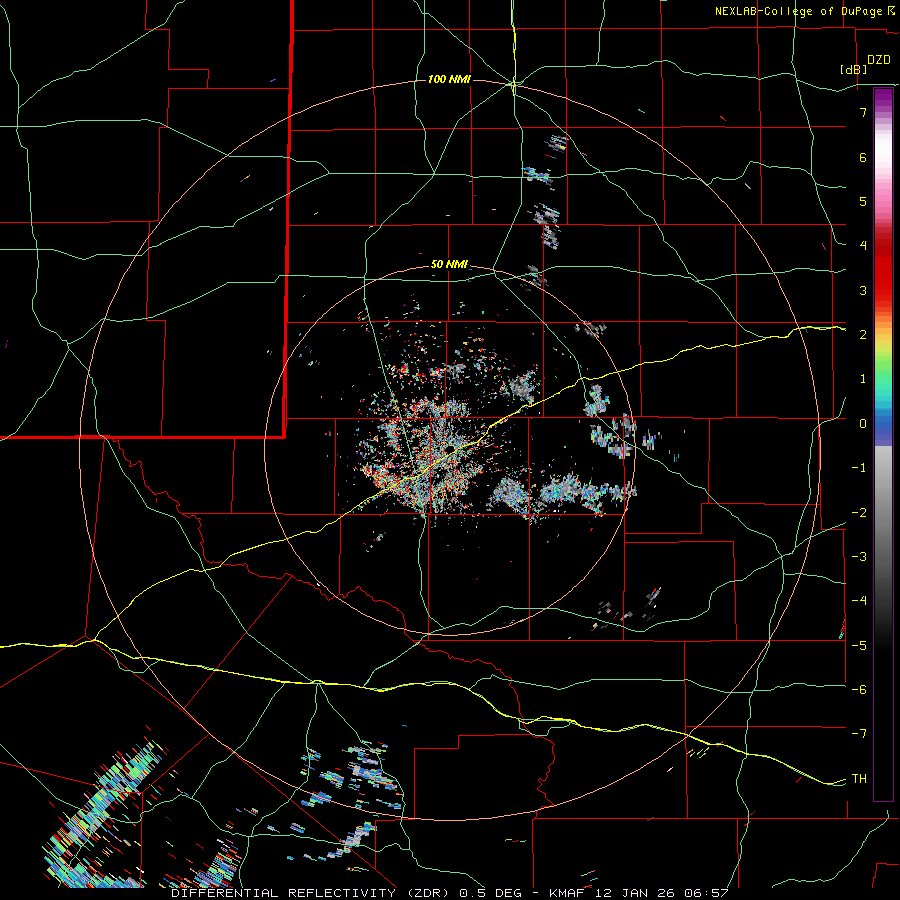Click the 50 NMI range ring label
This screenshot has height=900, width=900.
point(449,265)
